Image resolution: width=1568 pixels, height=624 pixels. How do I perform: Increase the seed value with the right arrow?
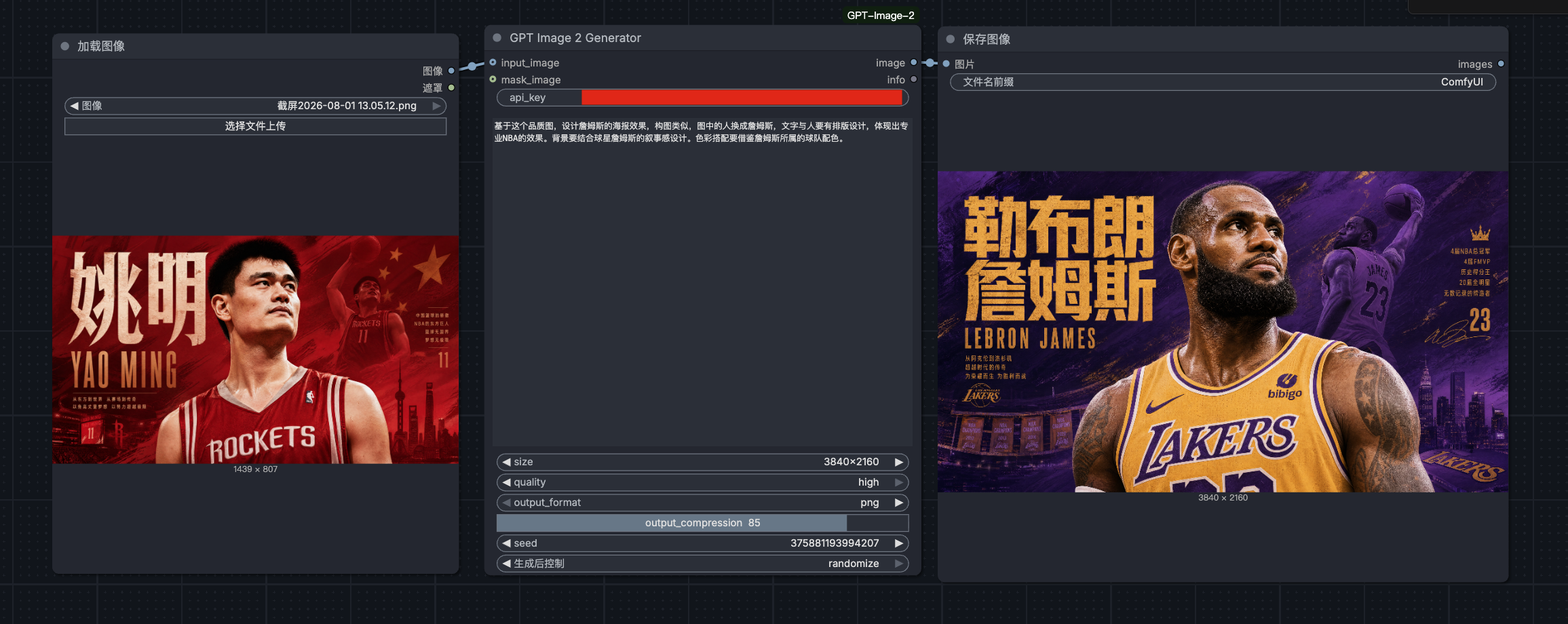coord(899,543)
